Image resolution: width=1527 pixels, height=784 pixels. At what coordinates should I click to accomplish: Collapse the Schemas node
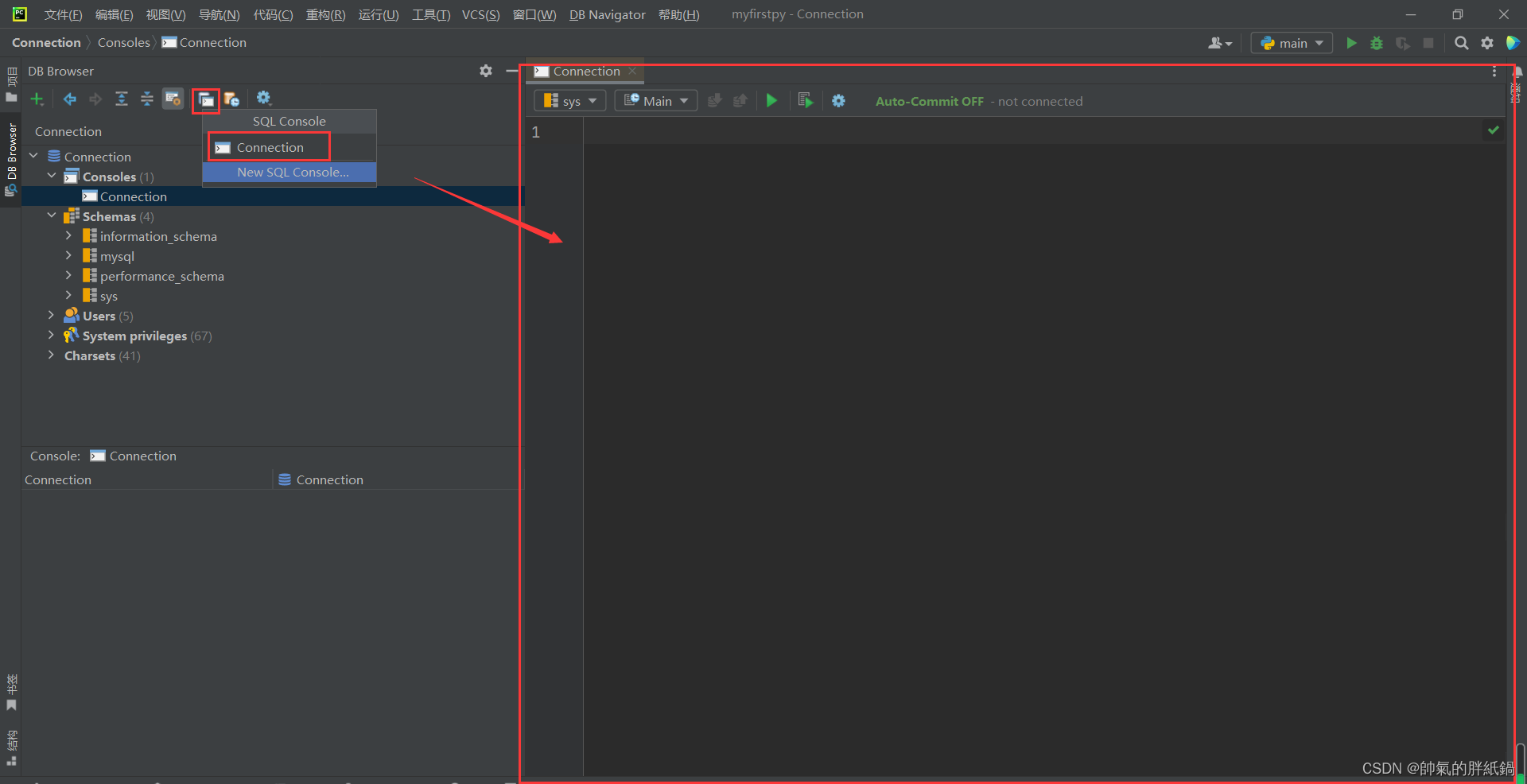pos(52,215)
